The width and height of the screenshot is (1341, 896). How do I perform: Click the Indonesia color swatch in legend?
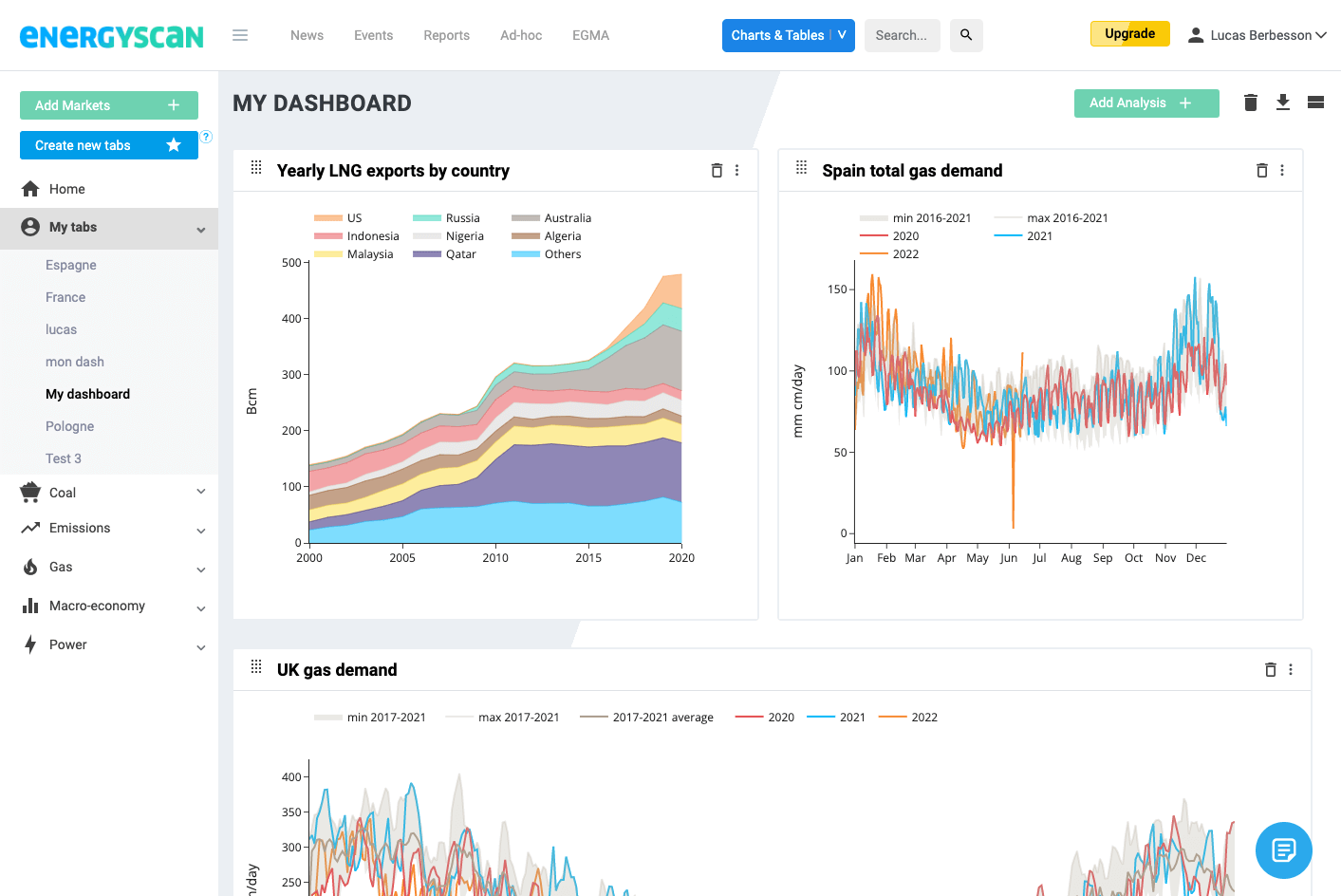pos(328,236)
